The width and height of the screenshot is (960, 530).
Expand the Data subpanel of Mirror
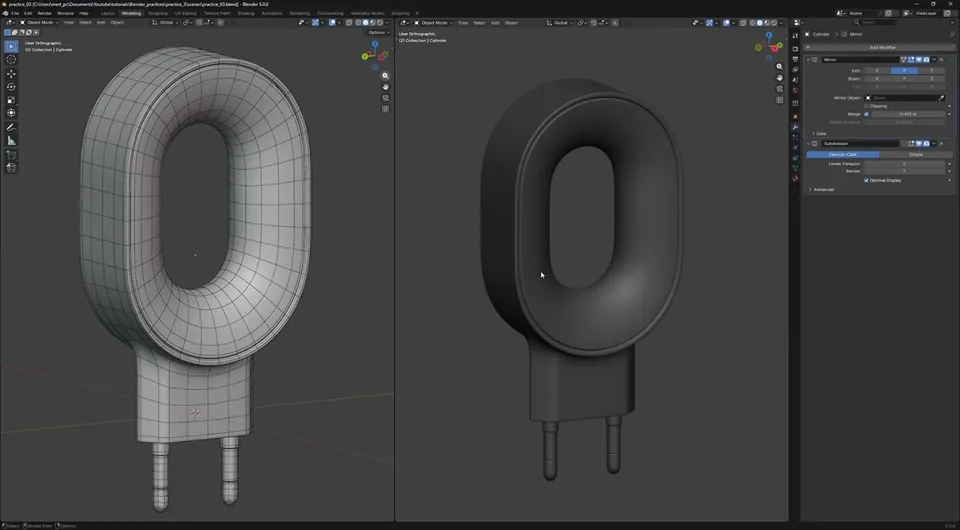tap(818, 133)
